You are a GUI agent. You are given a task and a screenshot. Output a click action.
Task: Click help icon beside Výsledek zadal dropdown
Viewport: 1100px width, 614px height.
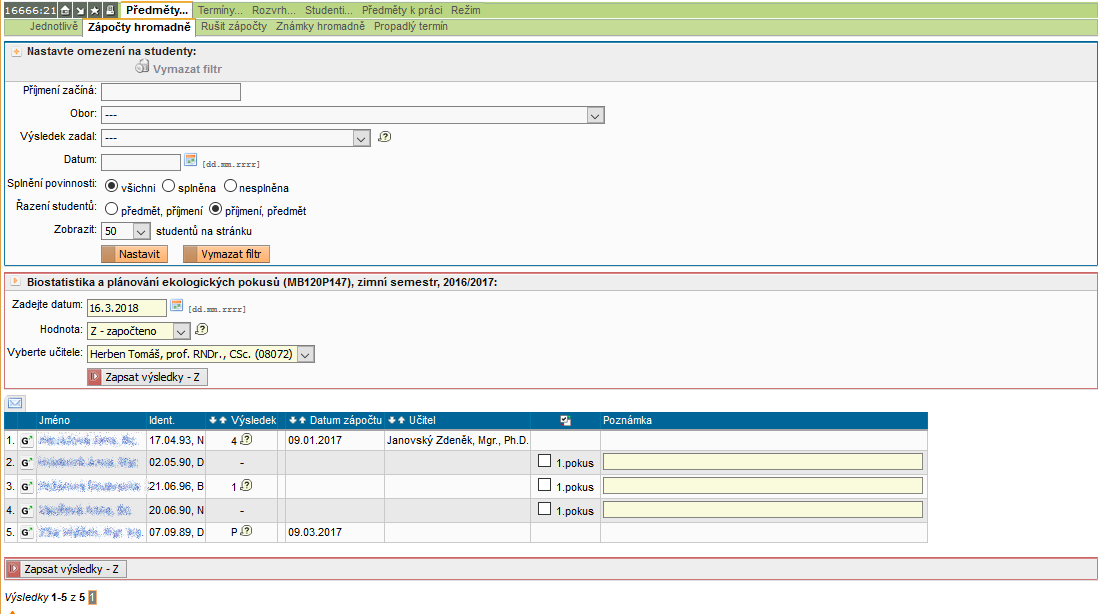tap(384, 138)
